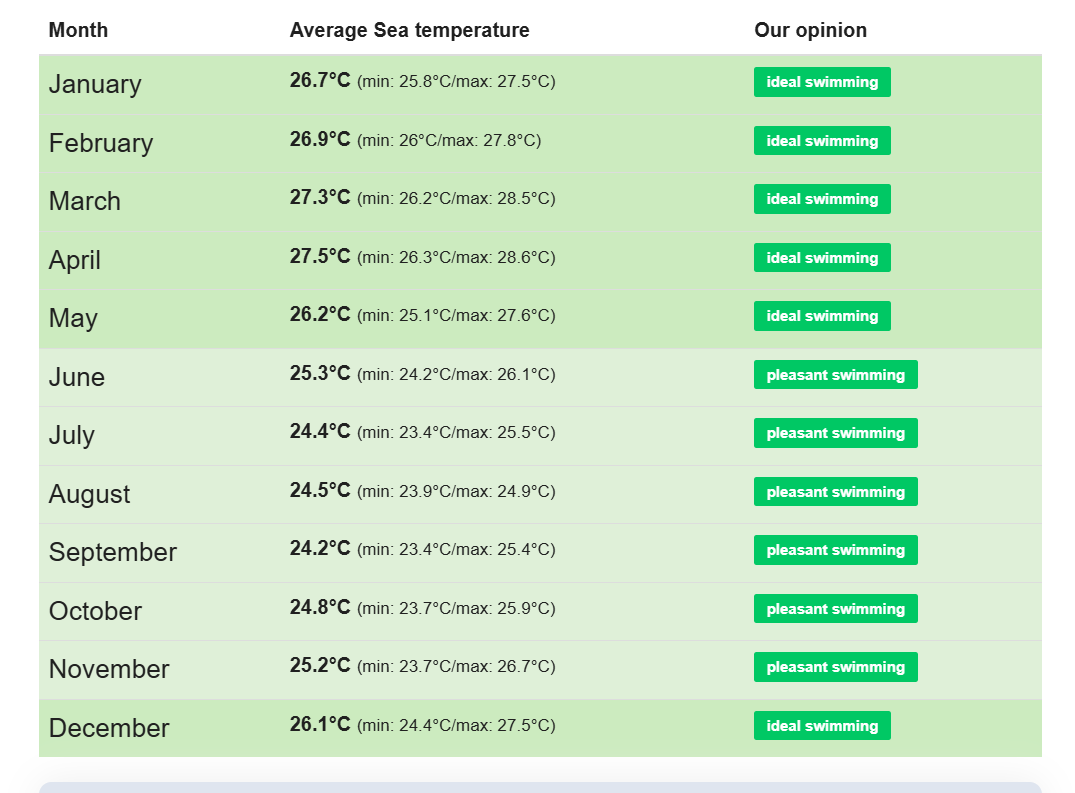The image size is (1075, 793).
Task: Click the Average Sea temperature header
Action: (x=409, y=30)
